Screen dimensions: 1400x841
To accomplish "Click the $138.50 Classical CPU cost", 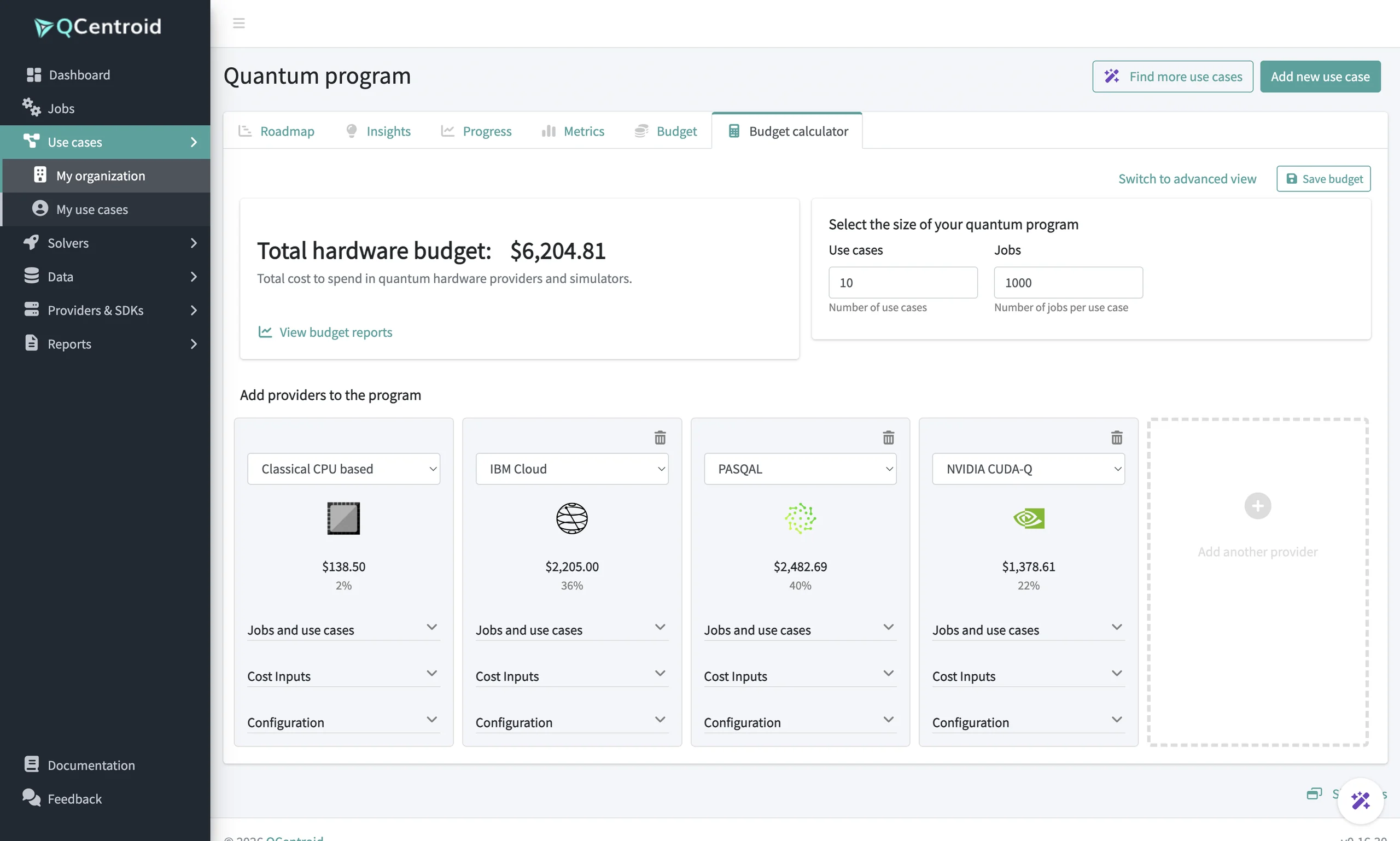I will coord(343,566).
